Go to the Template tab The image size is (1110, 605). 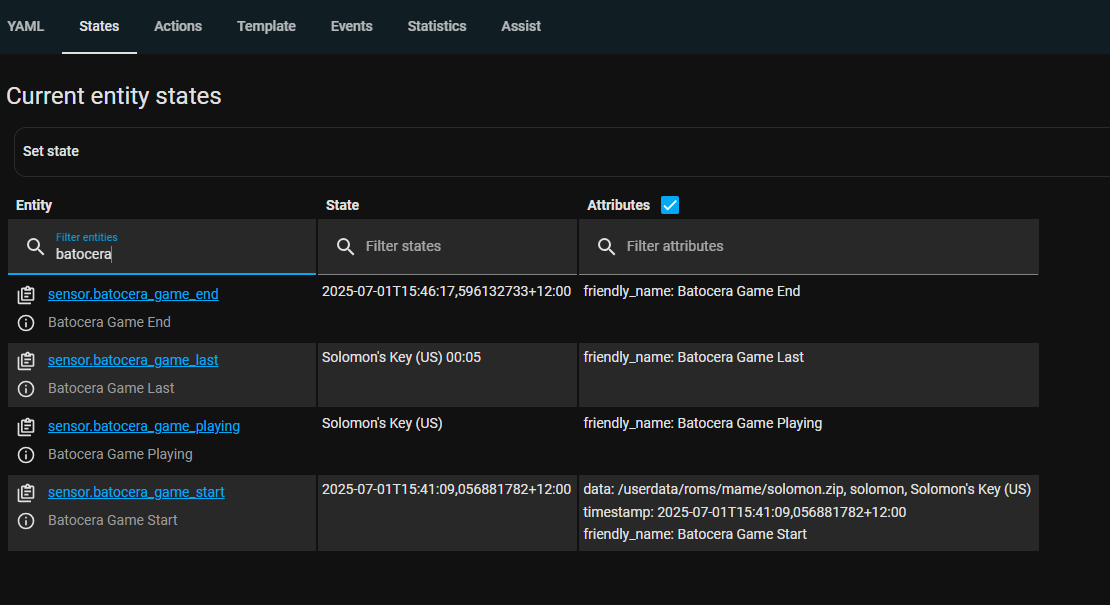tap(266, 26)
